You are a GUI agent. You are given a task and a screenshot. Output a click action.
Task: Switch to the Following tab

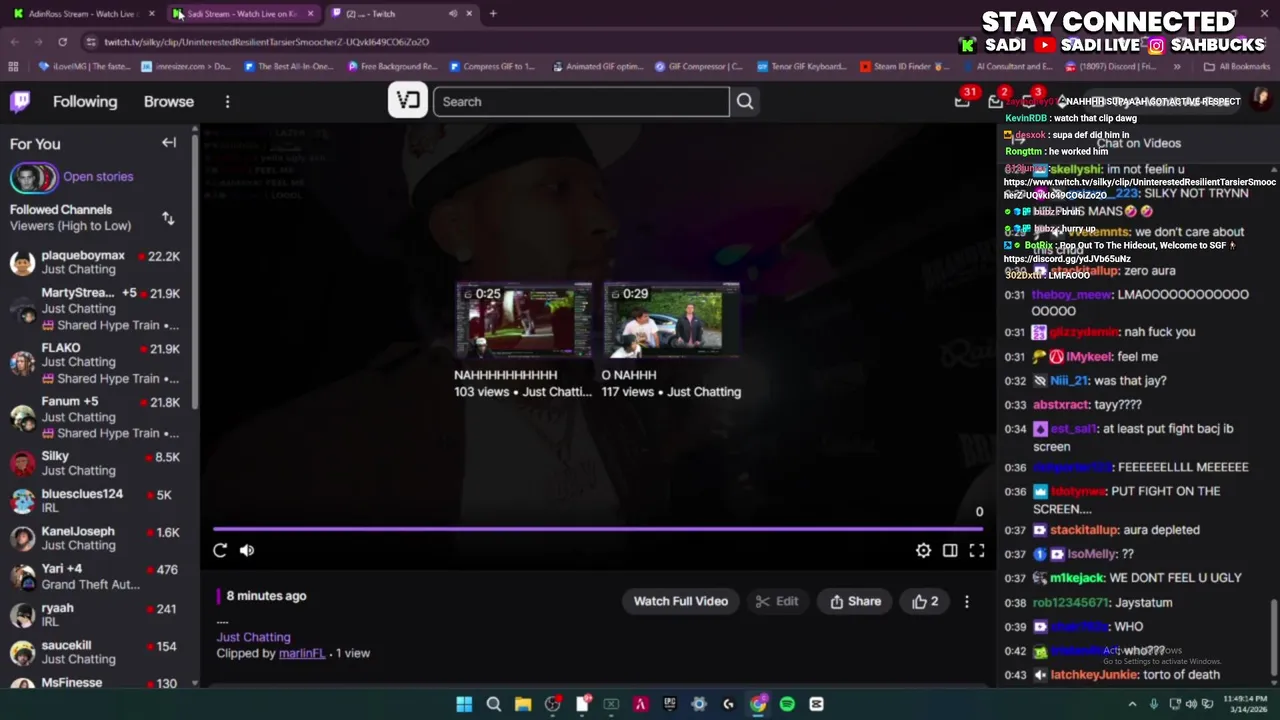point(85,102)
